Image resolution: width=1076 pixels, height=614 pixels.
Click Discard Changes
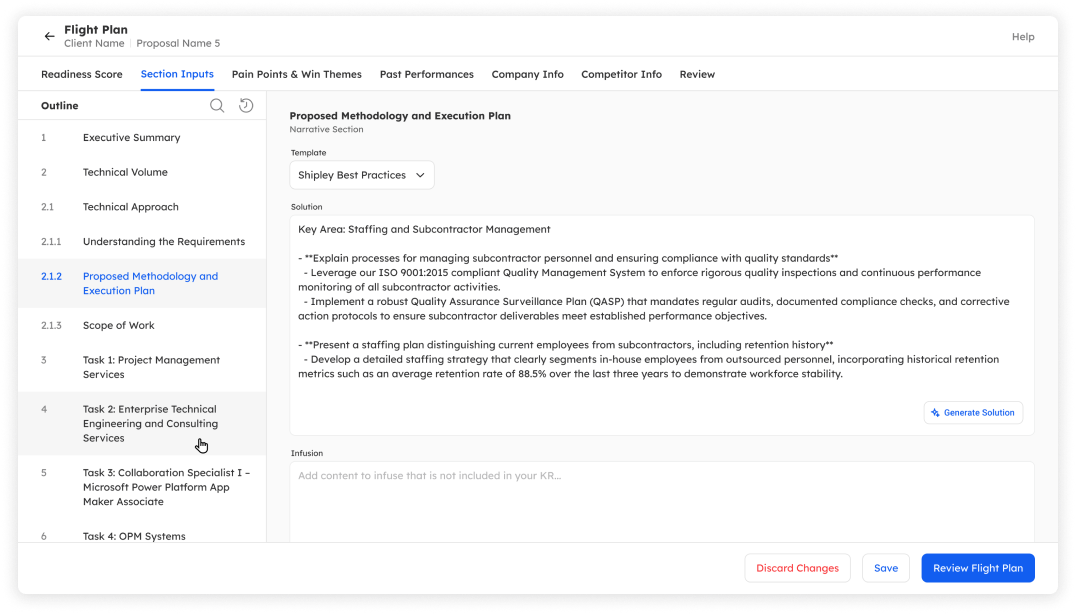[797, 568]
